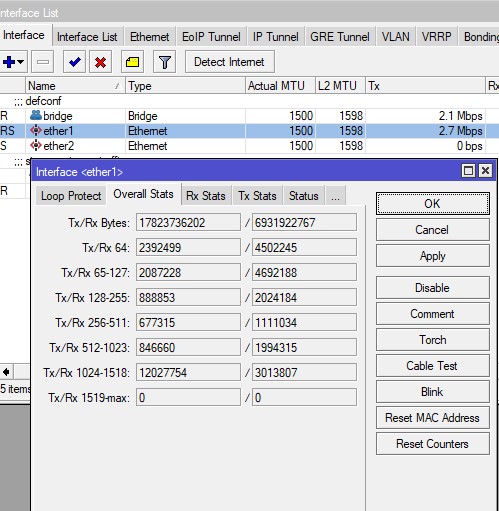Screen dimensions: 499x511
Task: Click the Apply button
Action: 433,256
